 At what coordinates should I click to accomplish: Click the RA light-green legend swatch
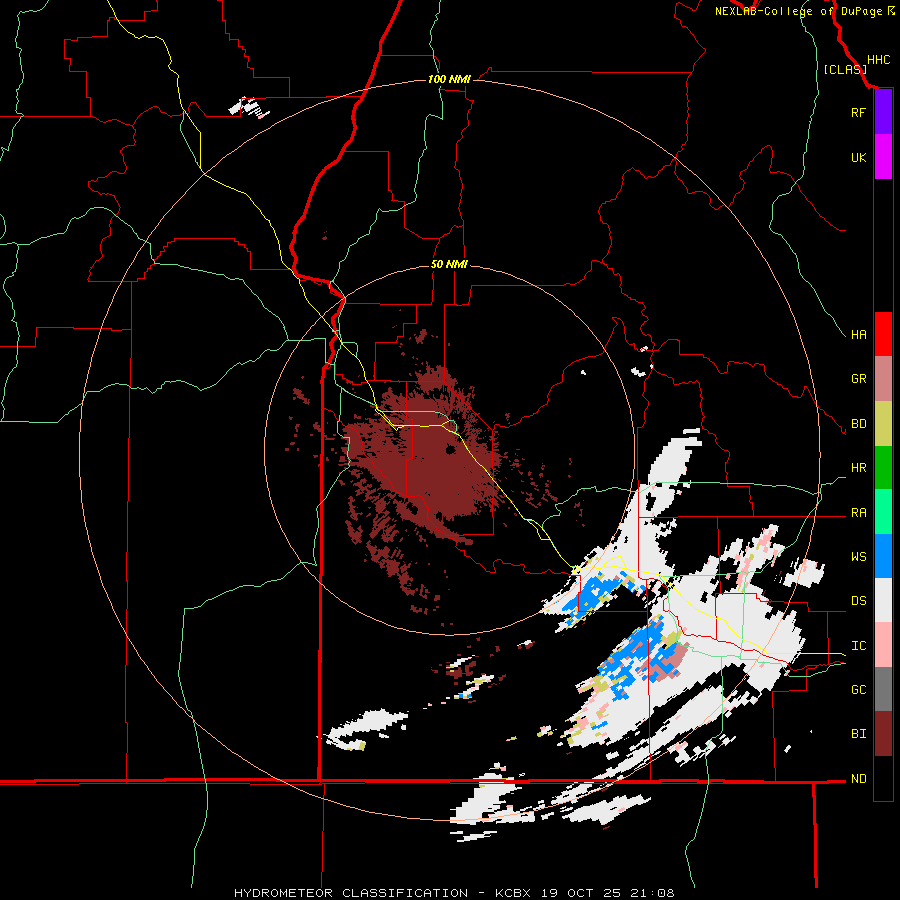[883, 512]
